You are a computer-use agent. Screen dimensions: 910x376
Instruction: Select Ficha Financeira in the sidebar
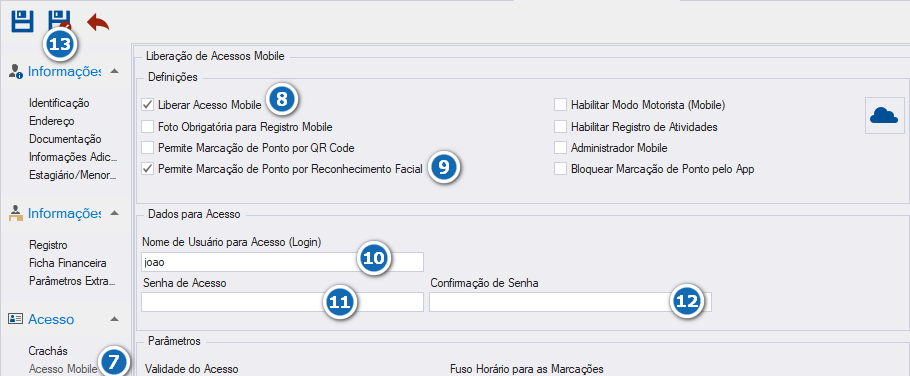click(67, 263)
